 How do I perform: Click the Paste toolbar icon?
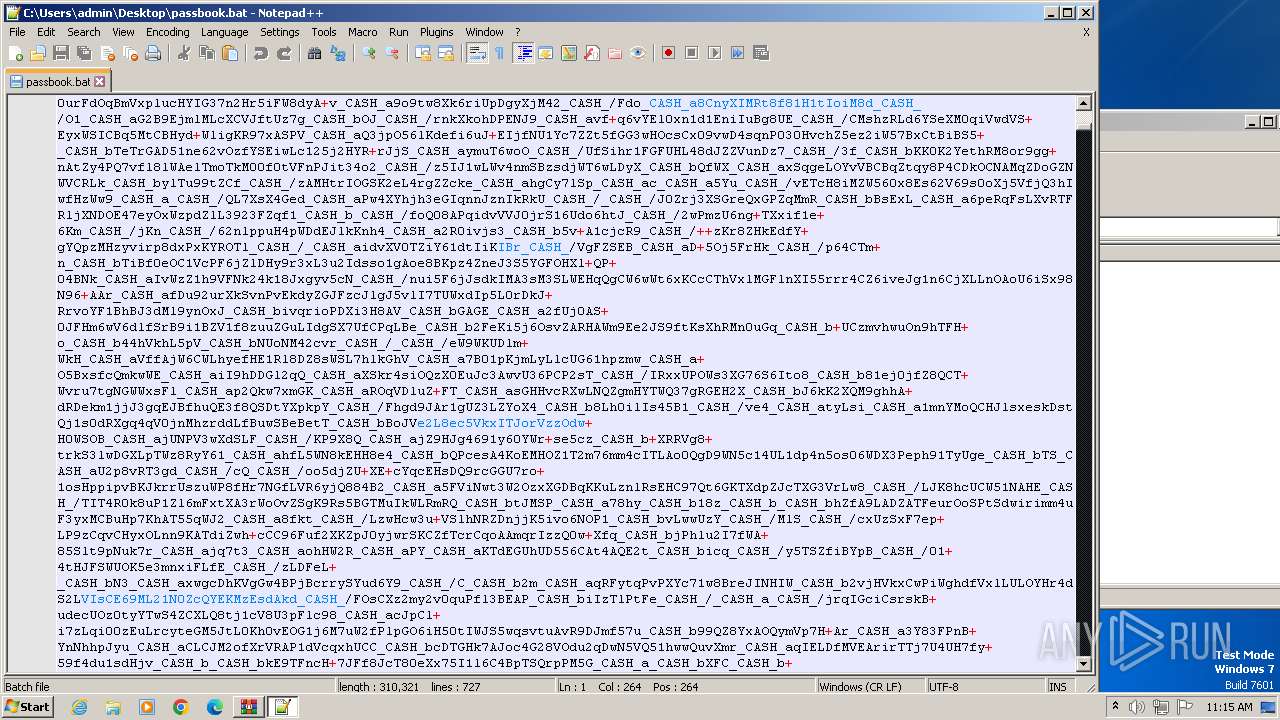(230, 53)
